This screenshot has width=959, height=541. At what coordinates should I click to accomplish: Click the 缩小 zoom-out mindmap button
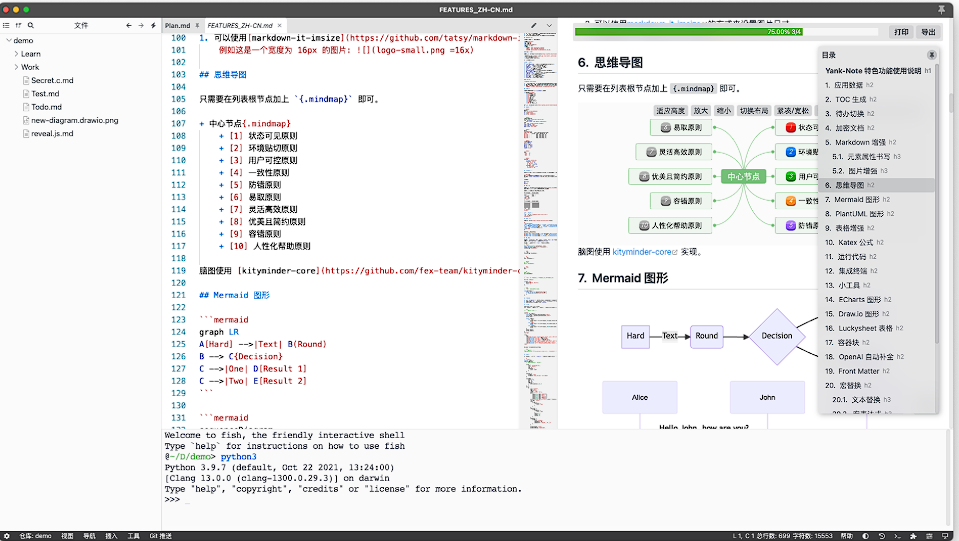(724, 111)
